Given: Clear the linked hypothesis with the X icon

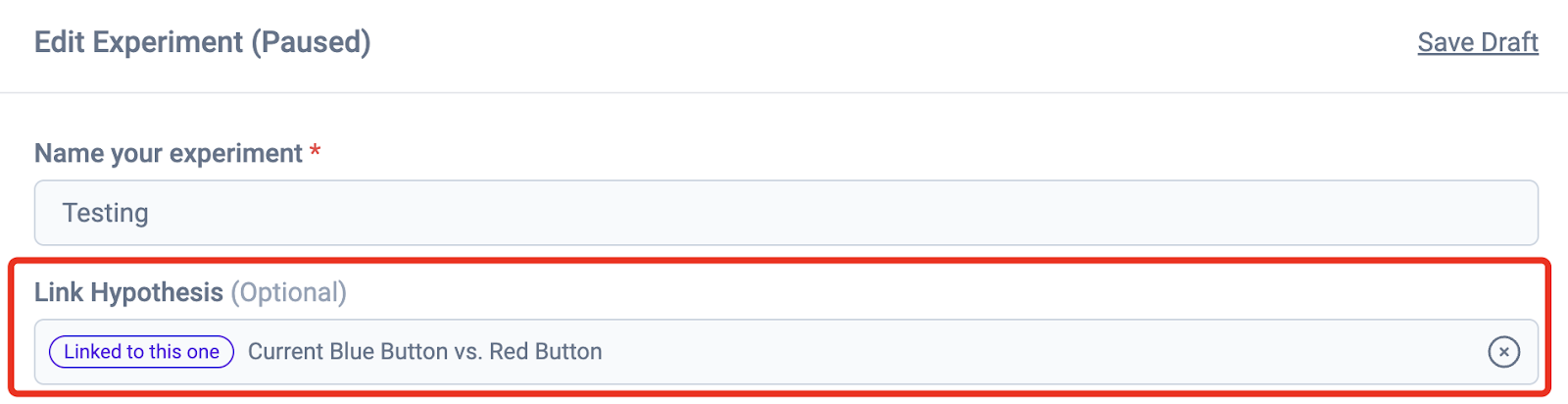Looking at the screenshot, I should click(1503, 351).
